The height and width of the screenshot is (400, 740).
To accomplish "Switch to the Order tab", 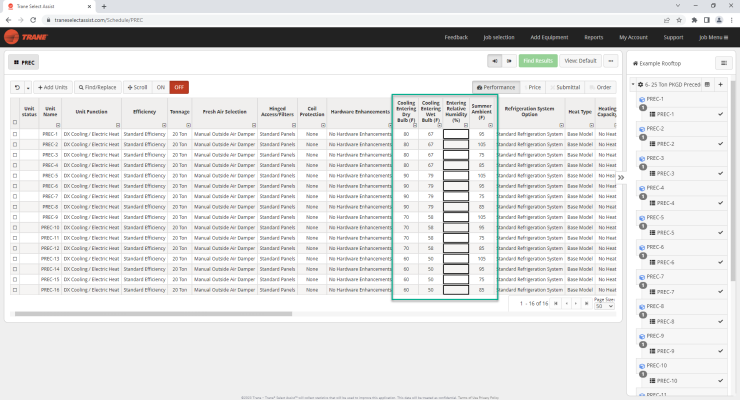I will (600, 87).
